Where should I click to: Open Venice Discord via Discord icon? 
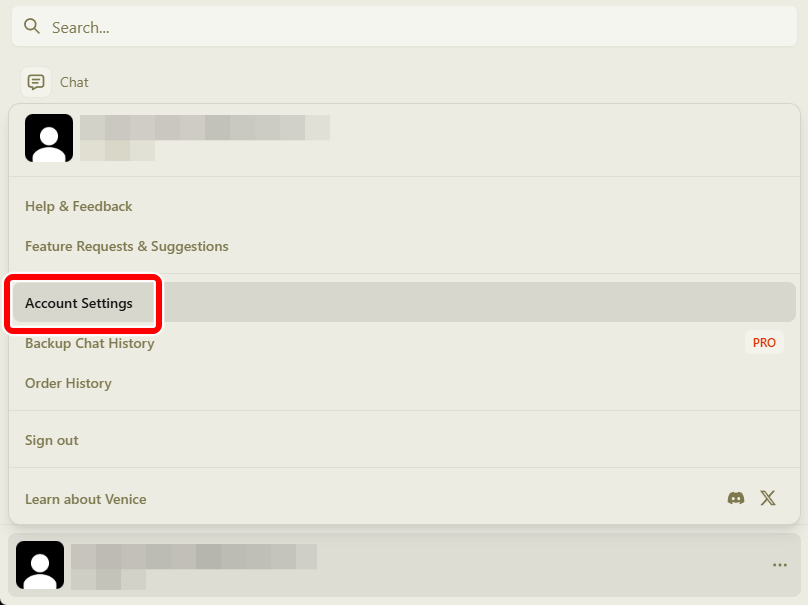(736, 498)
